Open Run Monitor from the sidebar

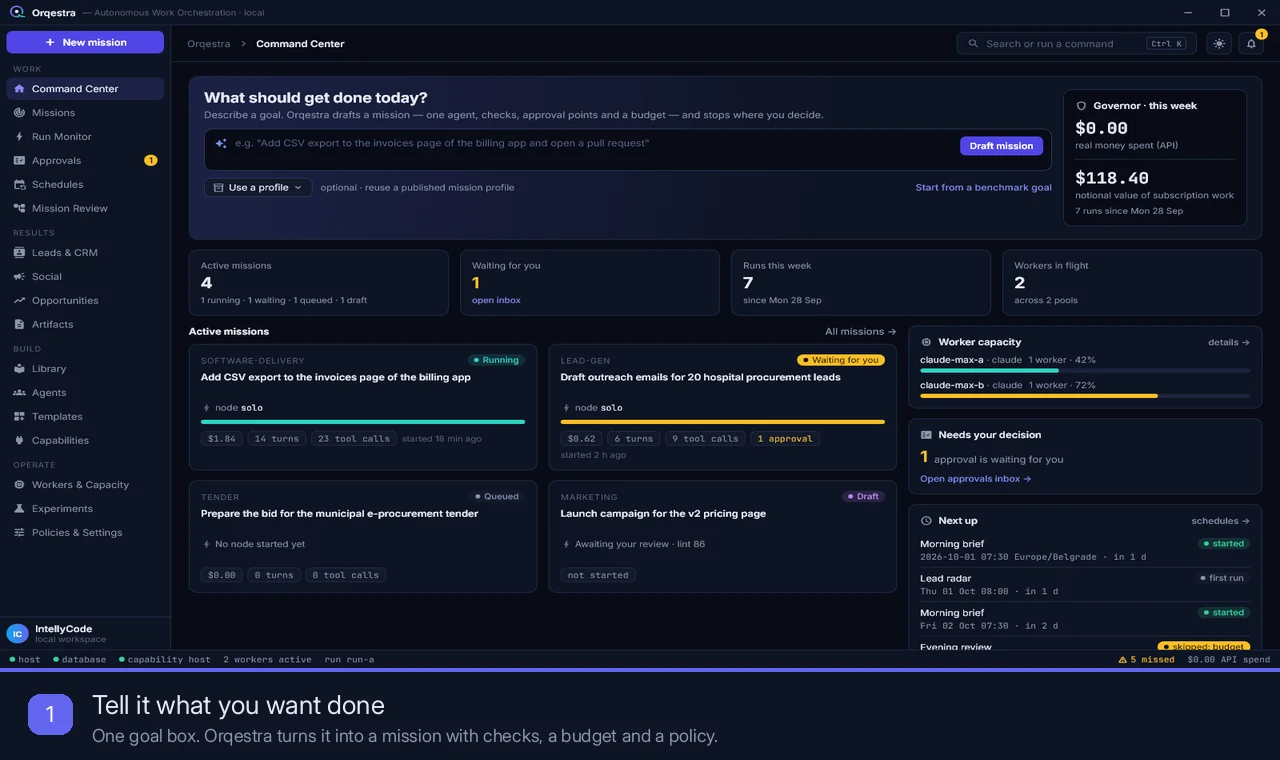point(85,137)
